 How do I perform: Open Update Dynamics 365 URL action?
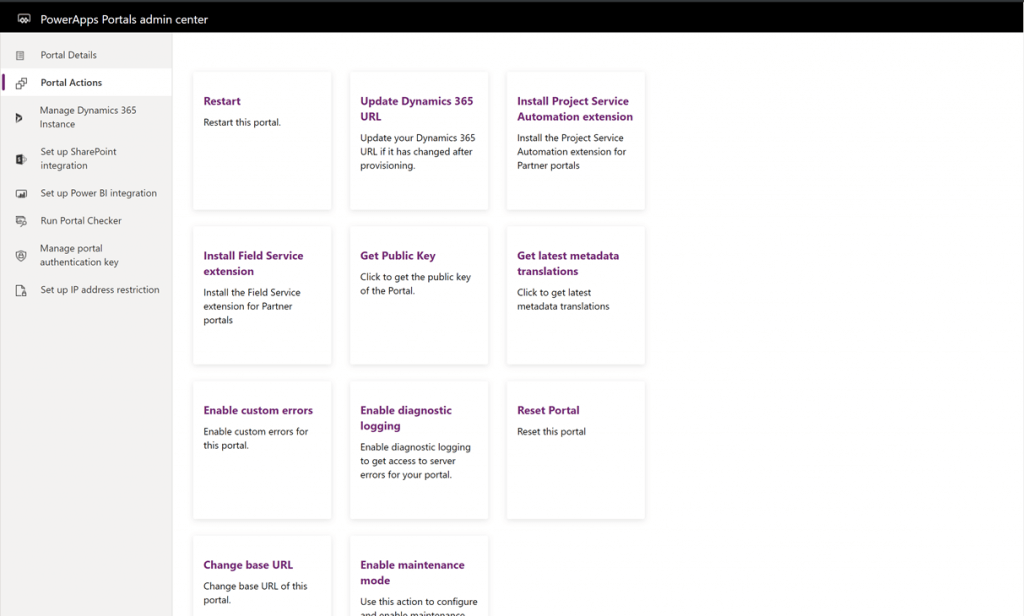pos(418,140)
